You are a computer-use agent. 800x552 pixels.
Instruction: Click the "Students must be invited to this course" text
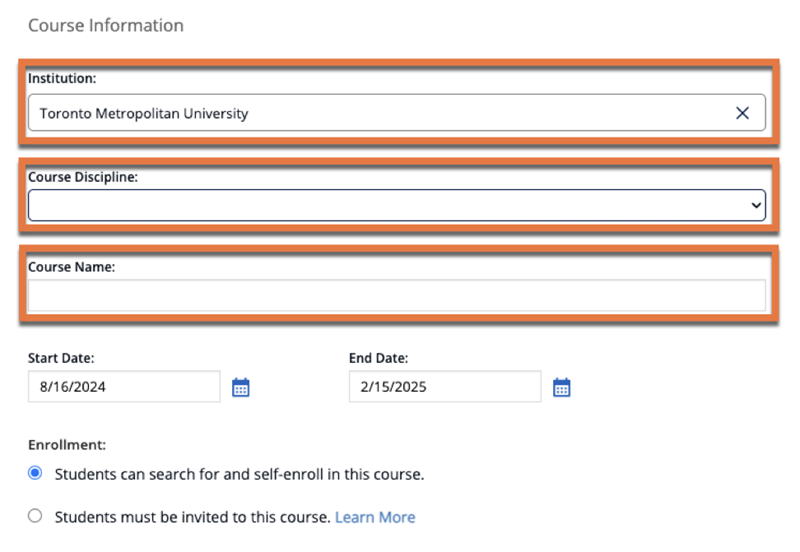[x=192, y=517]
